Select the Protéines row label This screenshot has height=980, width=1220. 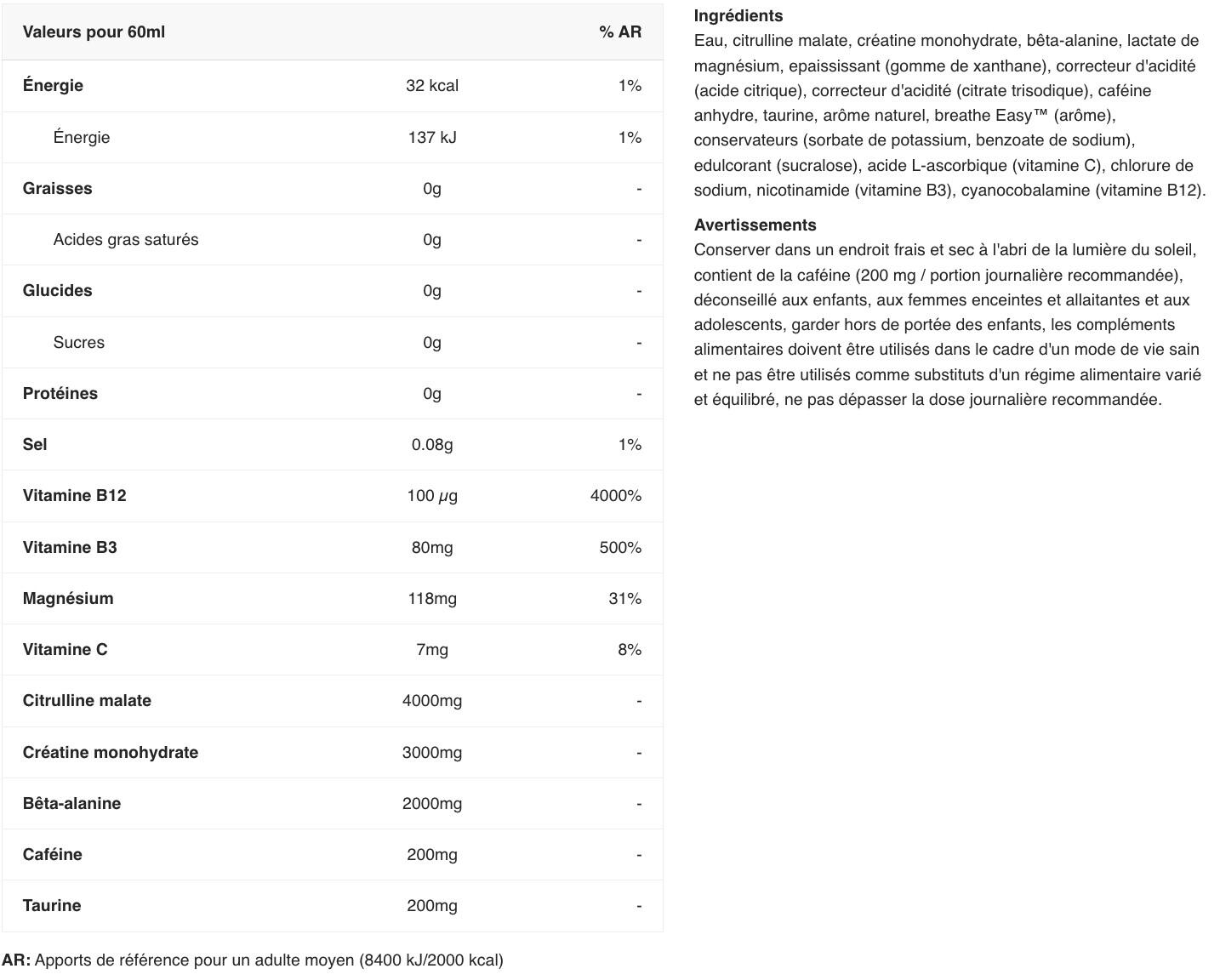[60, 394]
